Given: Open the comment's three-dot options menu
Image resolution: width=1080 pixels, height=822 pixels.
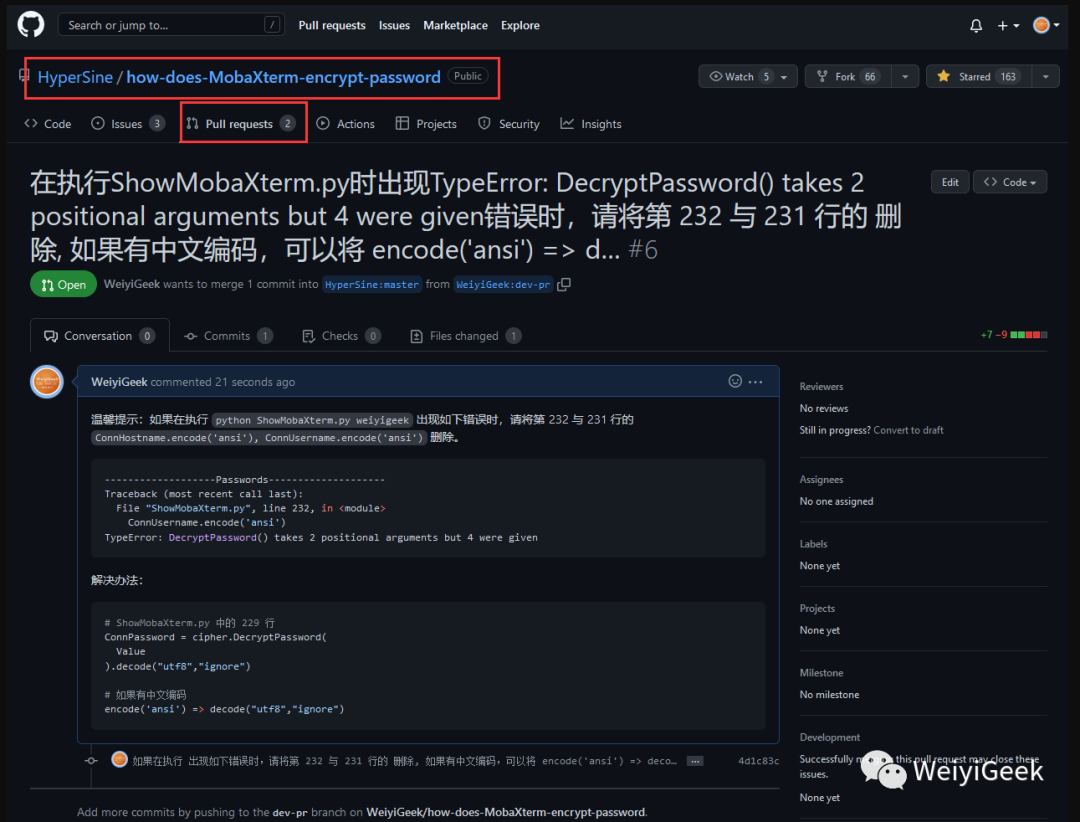Looking at the screenshot, I should click(x=756, y=382).
